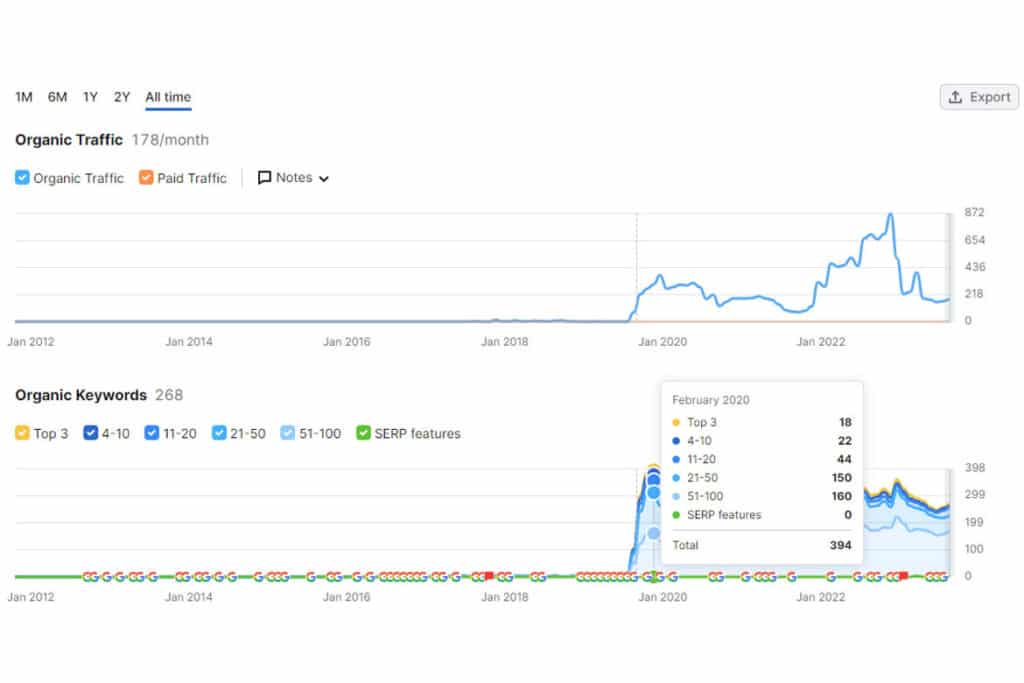Screen dimensions: 1024x683
Task: Select the 2Y time range tab
Action: pyautogui.click(x=121, y=97)
